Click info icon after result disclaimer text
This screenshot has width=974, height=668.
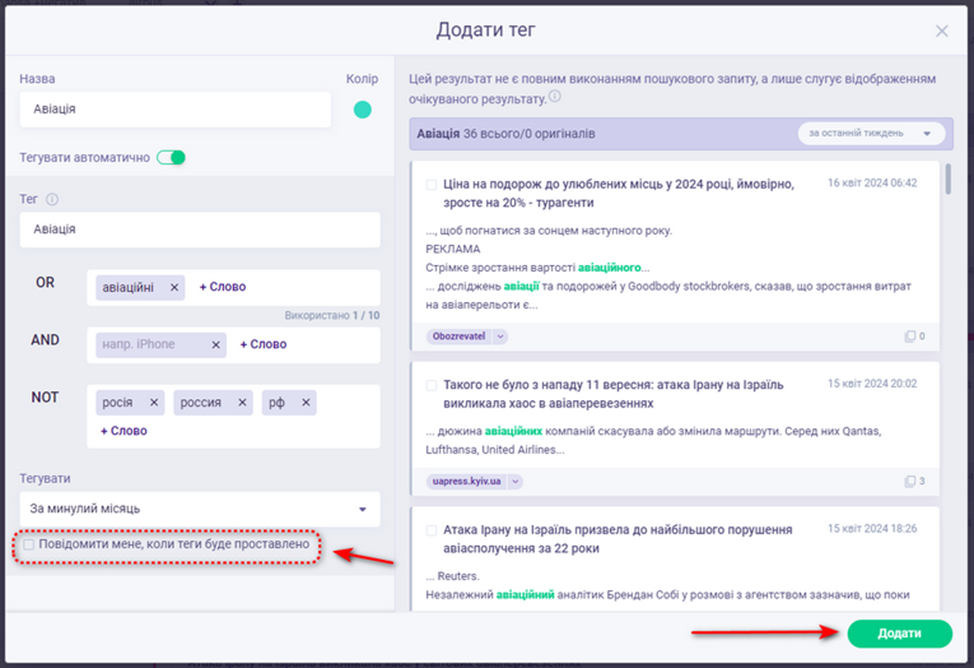click(555, 98)
